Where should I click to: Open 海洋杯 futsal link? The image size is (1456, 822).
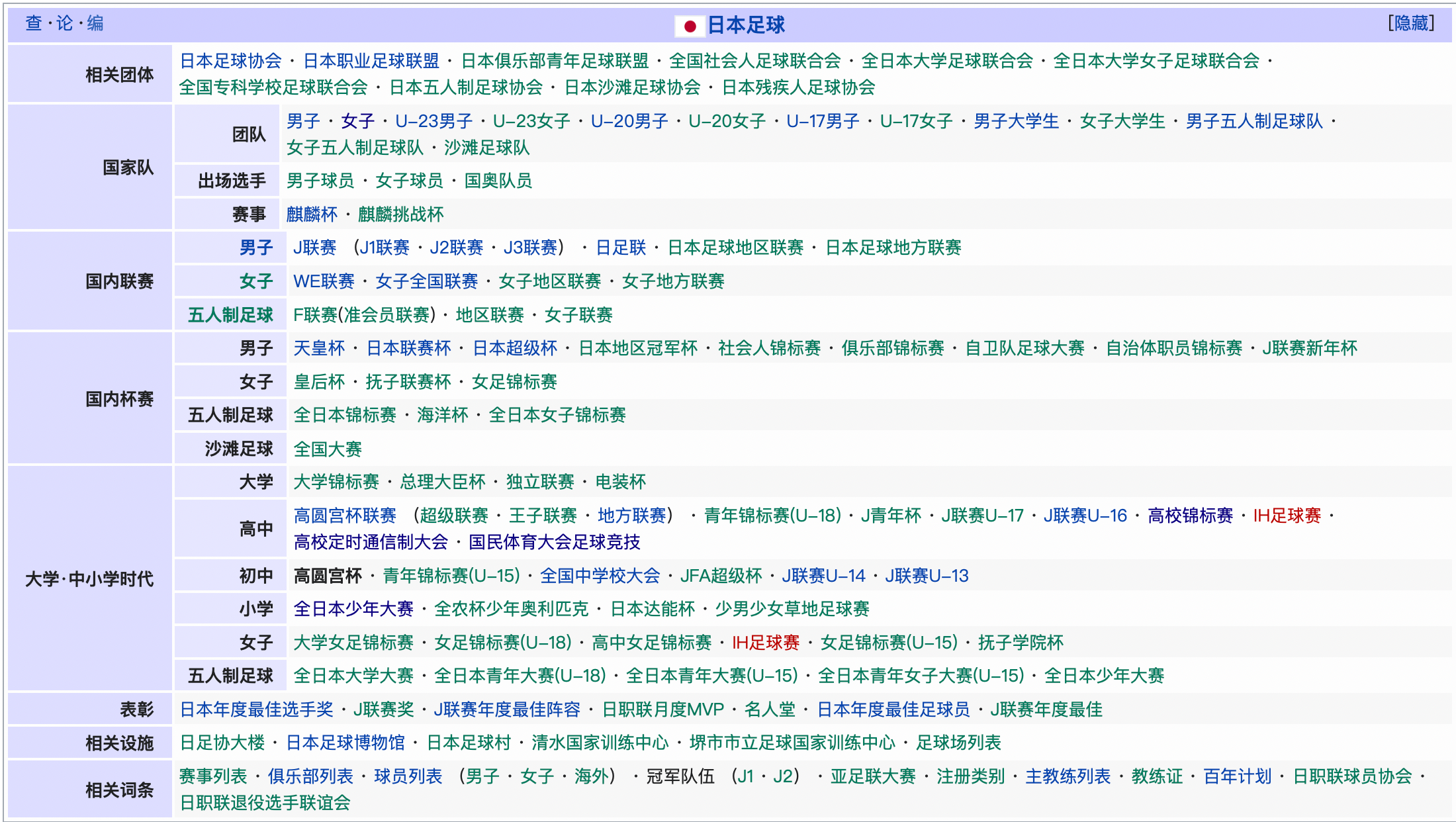[x=442, y=415]
